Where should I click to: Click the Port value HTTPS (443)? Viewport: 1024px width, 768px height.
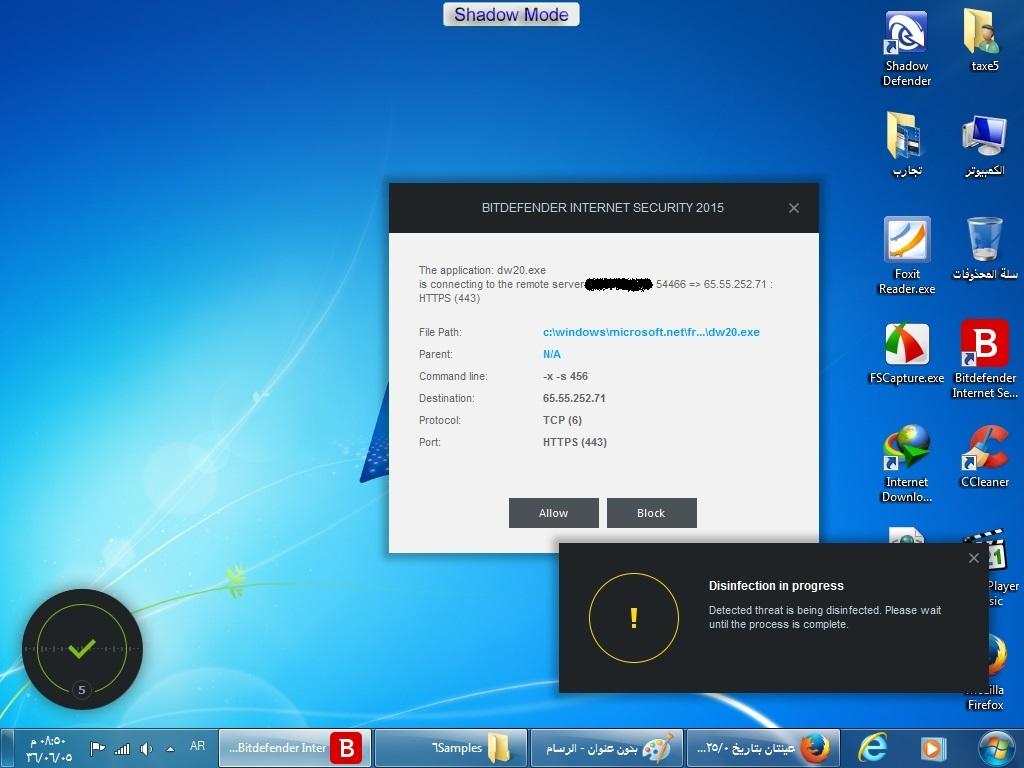tap(575, 442)
